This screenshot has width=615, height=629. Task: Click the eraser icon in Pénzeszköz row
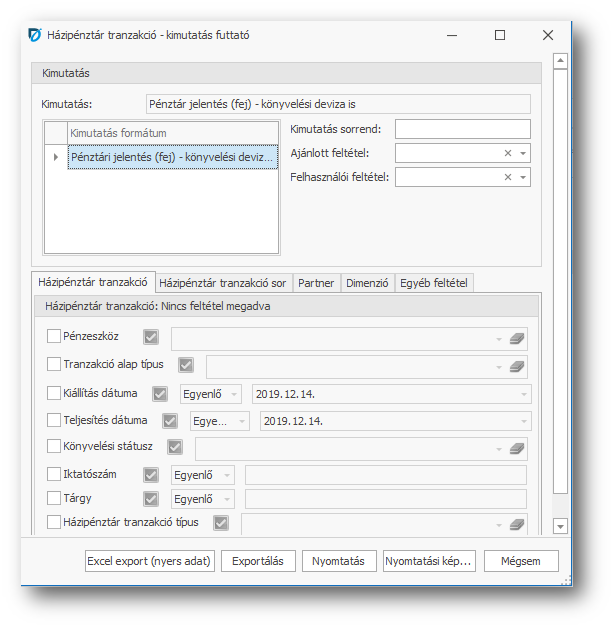point(516,339)
